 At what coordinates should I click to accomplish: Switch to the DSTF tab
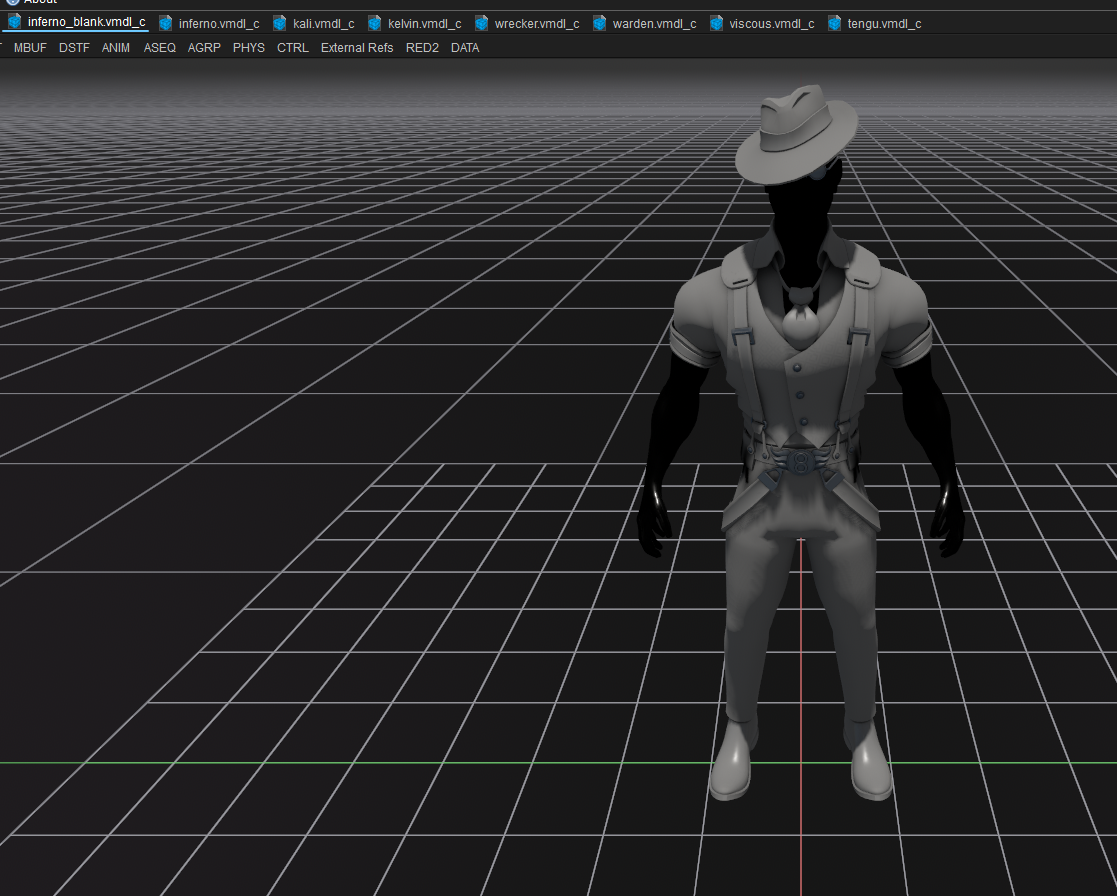[x=74, y=48]
